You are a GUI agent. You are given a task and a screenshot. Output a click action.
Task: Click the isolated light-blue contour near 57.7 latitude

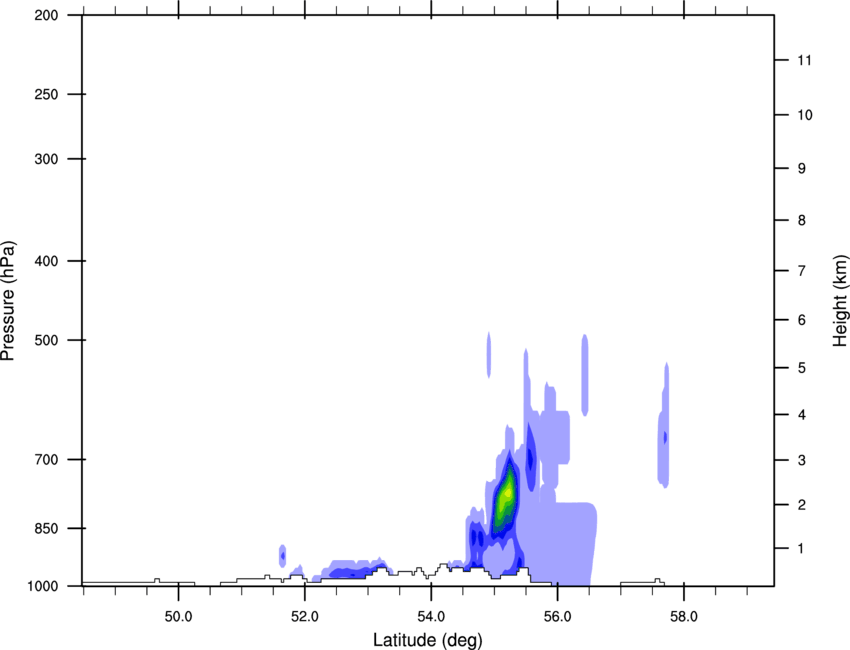[664, 426]
